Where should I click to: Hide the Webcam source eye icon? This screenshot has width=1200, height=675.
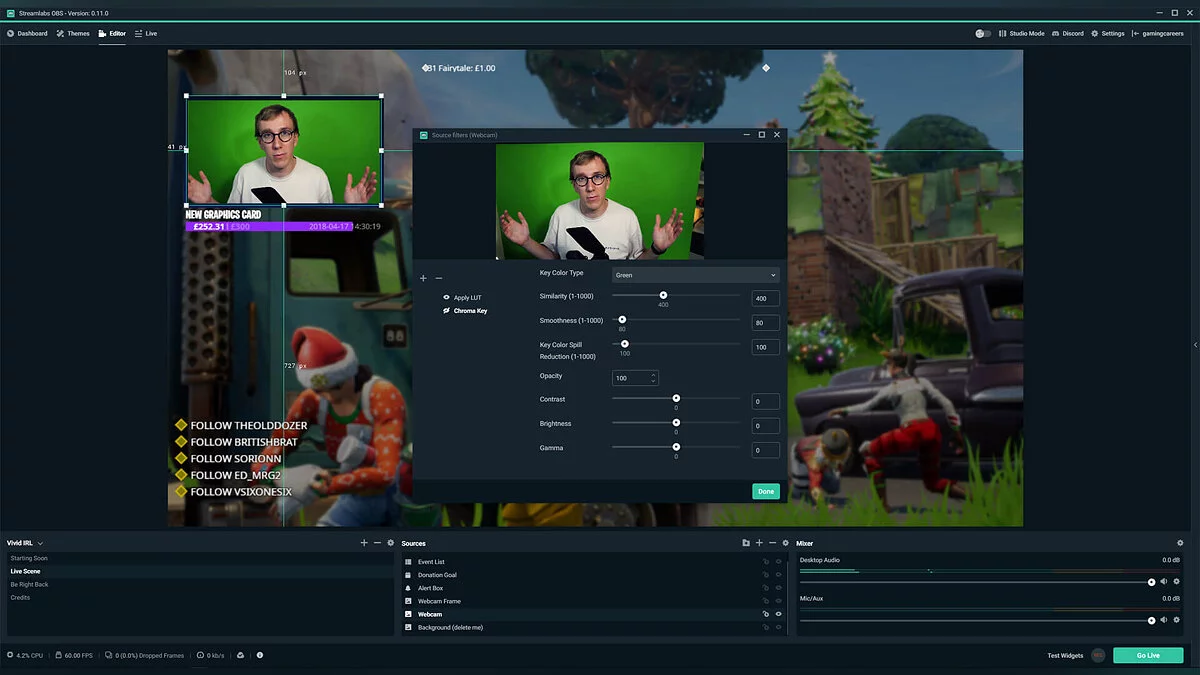(x=778, y=614)
